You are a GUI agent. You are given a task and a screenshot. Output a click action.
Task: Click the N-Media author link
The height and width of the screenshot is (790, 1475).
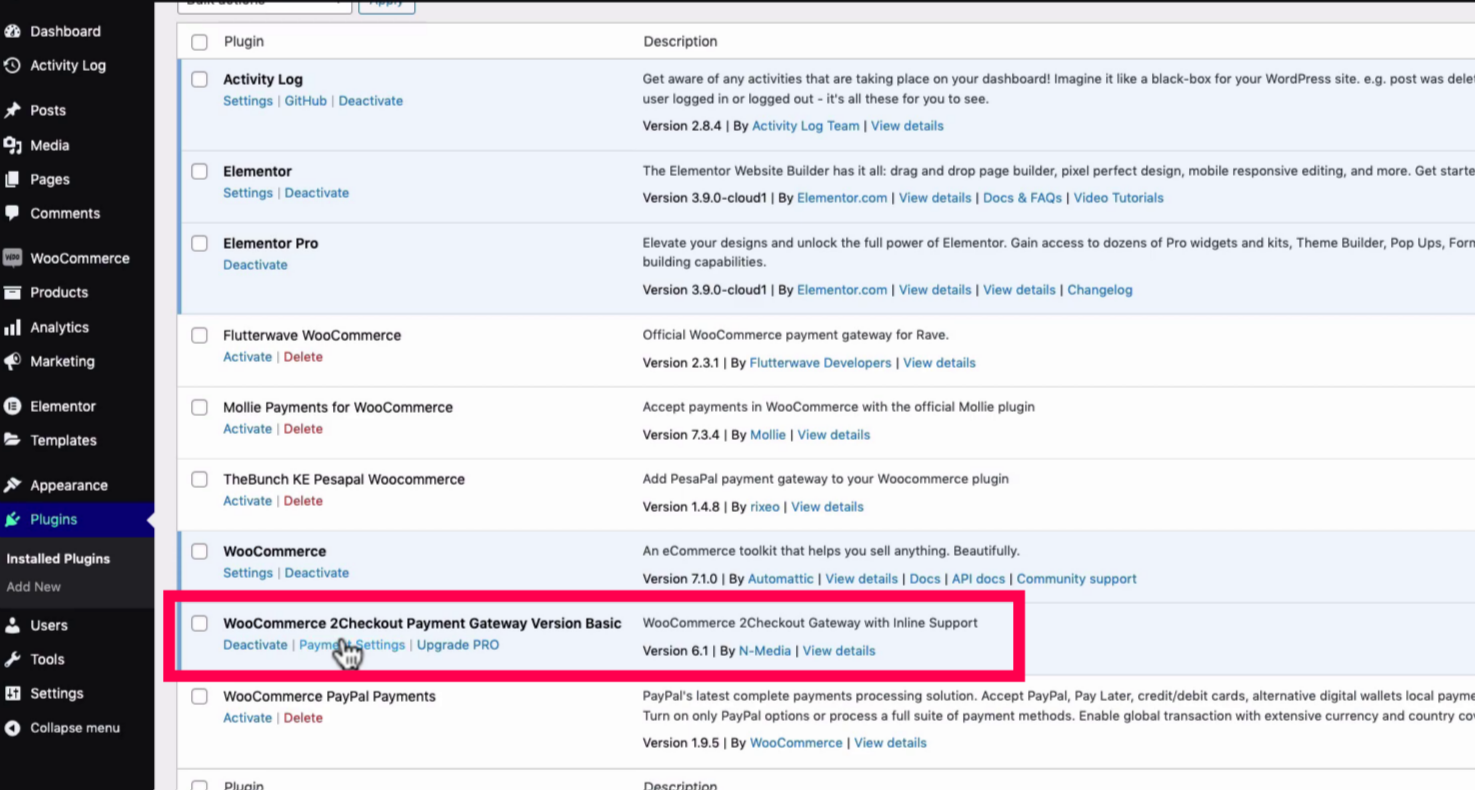point(765,651)
